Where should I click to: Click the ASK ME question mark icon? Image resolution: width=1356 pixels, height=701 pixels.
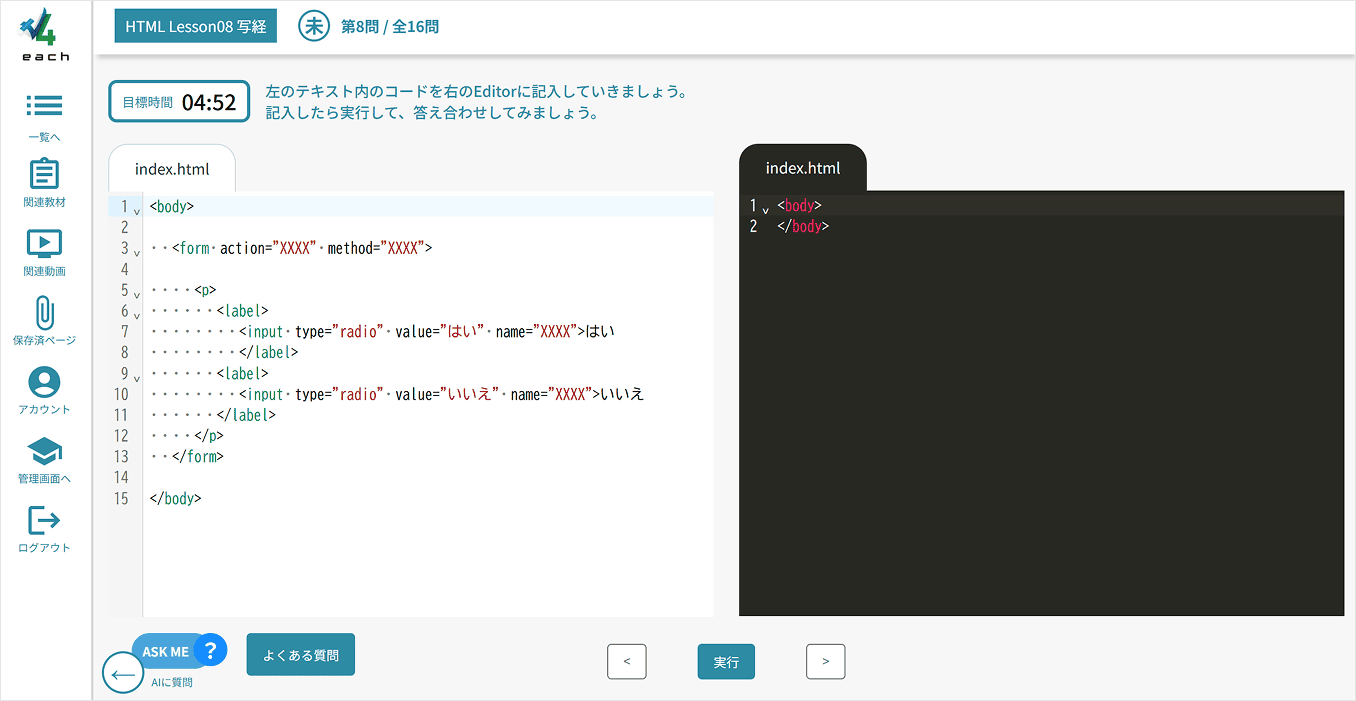(210, 651)
